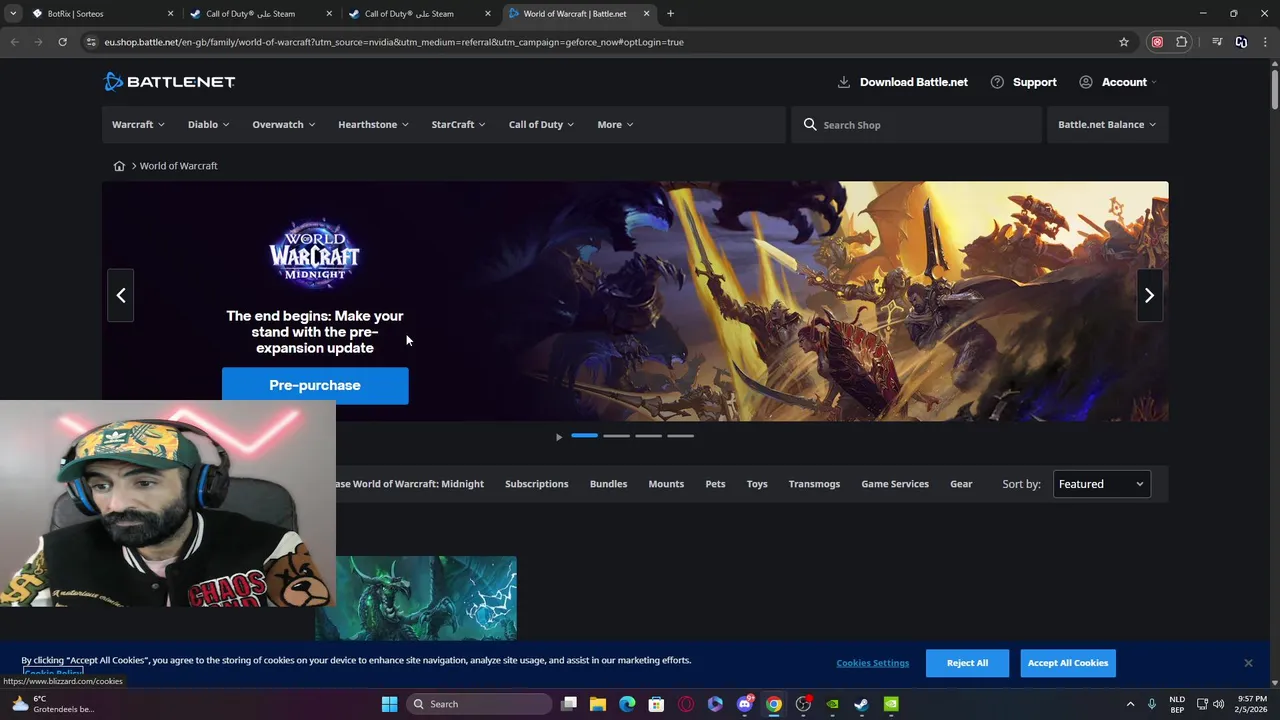Bookmark this page with star icon
This screenshot has width=1280, height=720.
click(1124, 42)
